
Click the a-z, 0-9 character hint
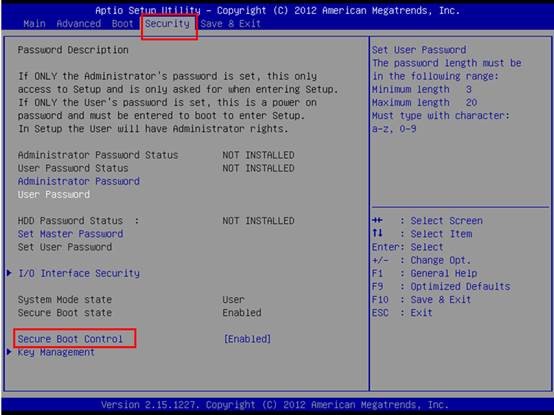click(x=394, y=129)
